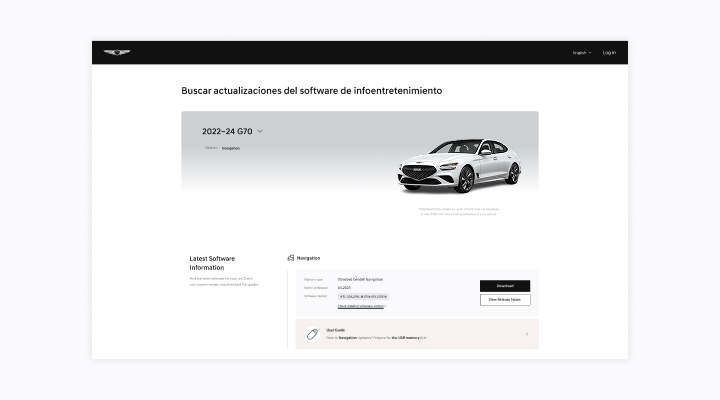Image resolution: width=720 pixels, height=400 pixels.
Task: Click the USB drive icon in User Guide
Action: click(x=312, y=334)
